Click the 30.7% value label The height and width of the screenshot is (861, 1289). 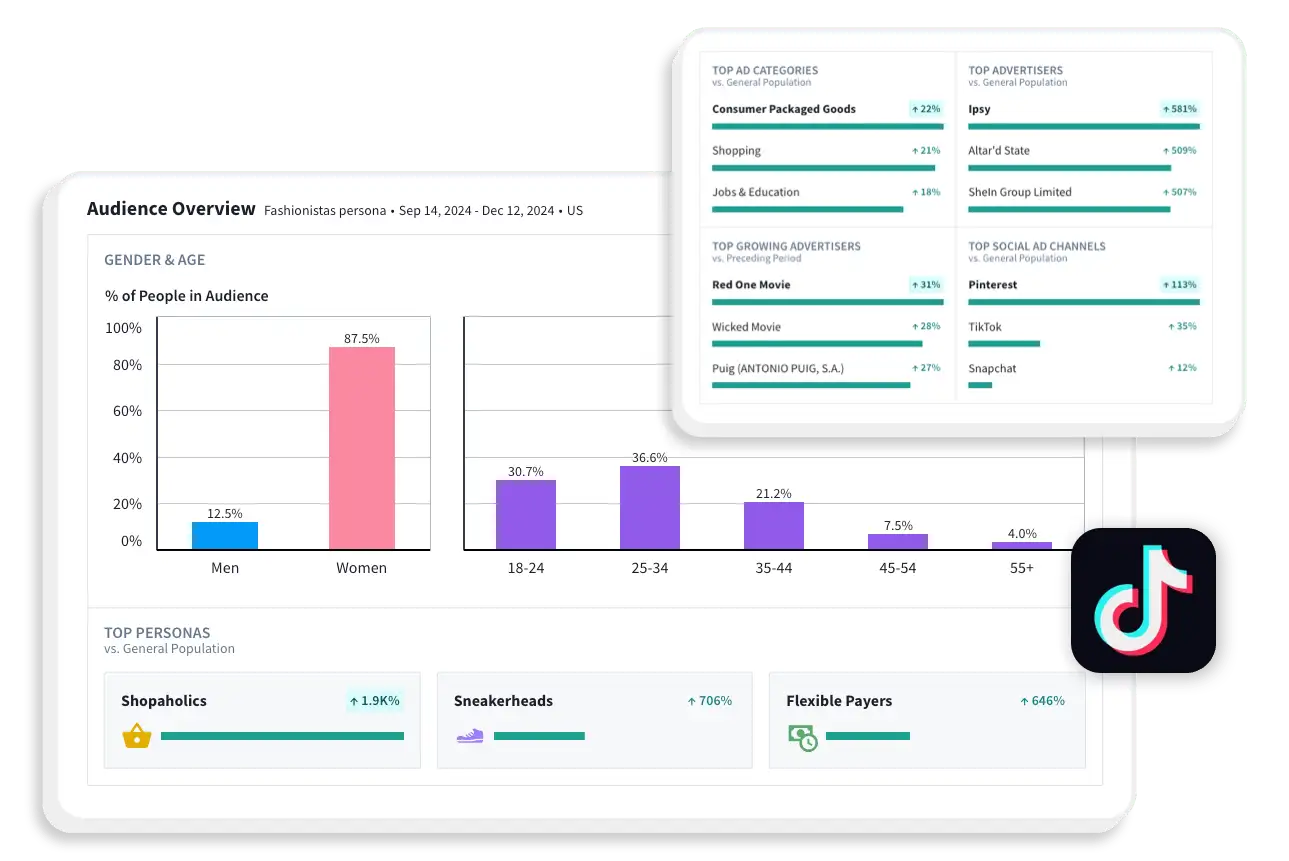tap(526, 472)
